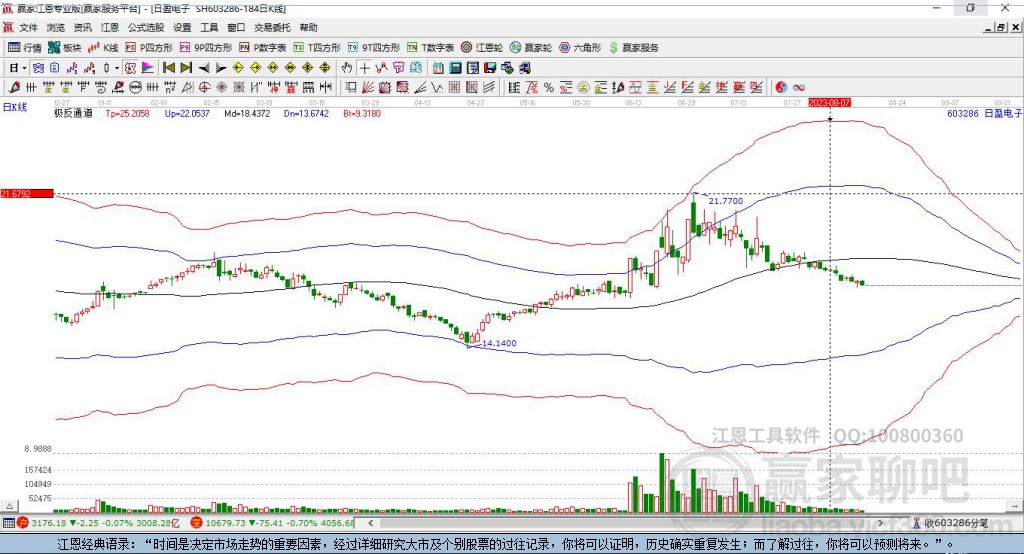
Task: Select the percent % tool
Action: (x=549, y=87)
